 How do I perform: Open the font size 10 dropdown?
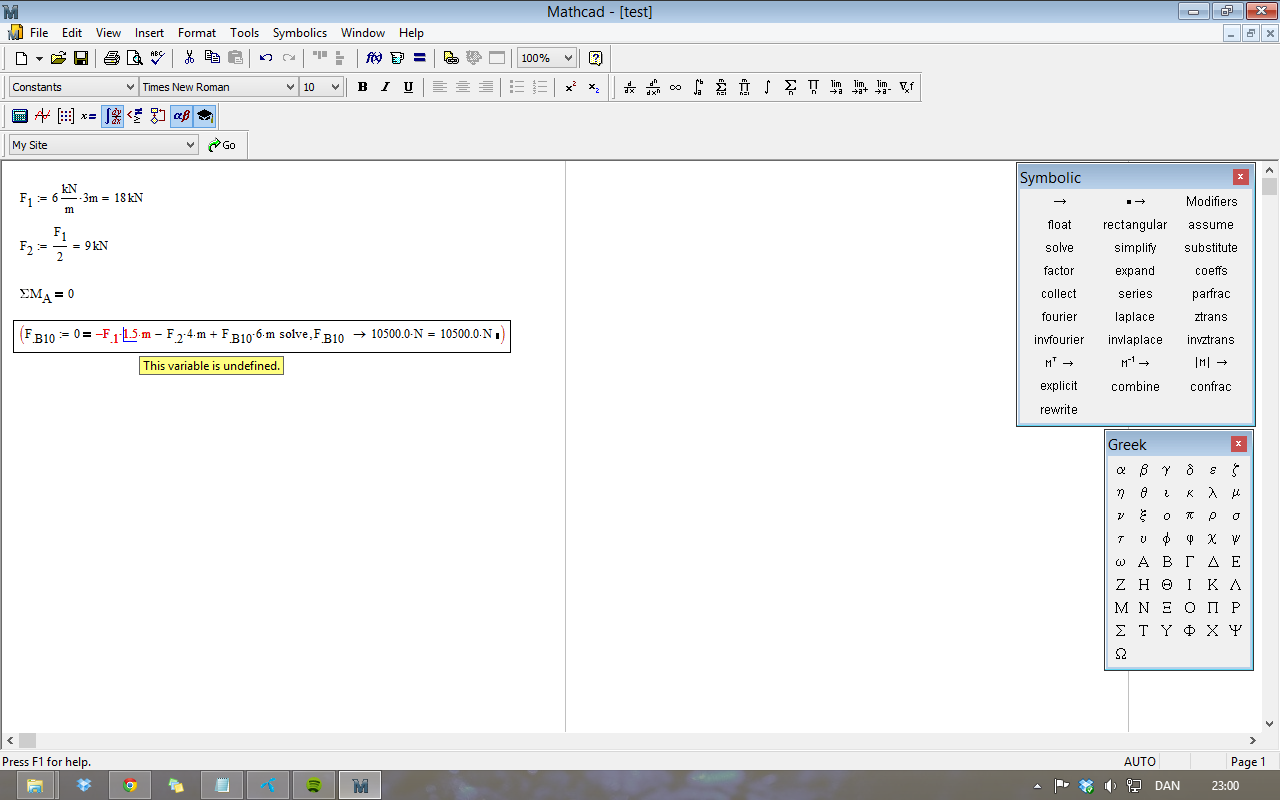click(335, 87)
